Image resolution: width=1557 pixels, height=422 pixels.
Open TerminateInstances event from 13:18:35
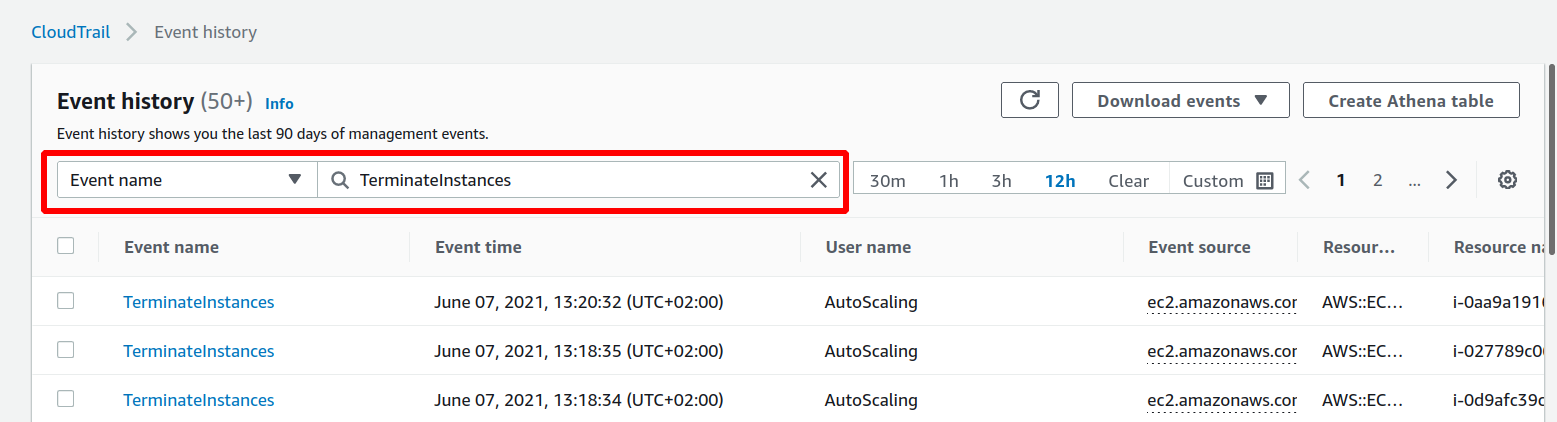tap(199, 350)
